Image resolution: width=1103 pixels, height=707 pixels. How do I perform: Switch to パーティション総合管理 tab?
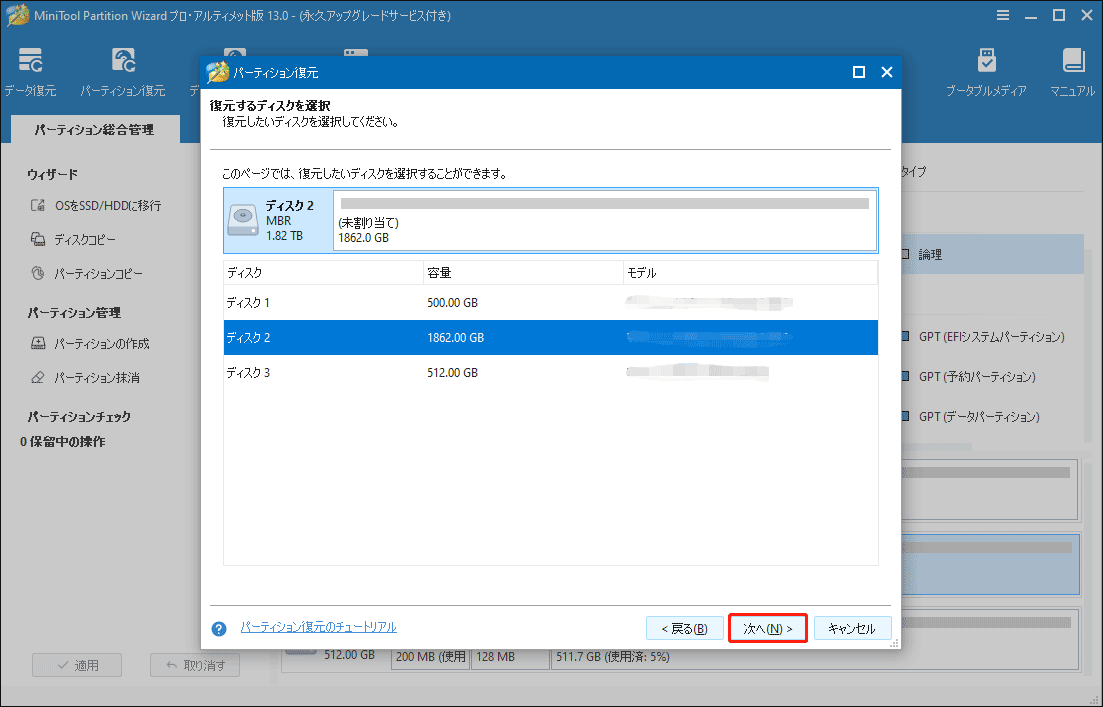coord(95,129)
